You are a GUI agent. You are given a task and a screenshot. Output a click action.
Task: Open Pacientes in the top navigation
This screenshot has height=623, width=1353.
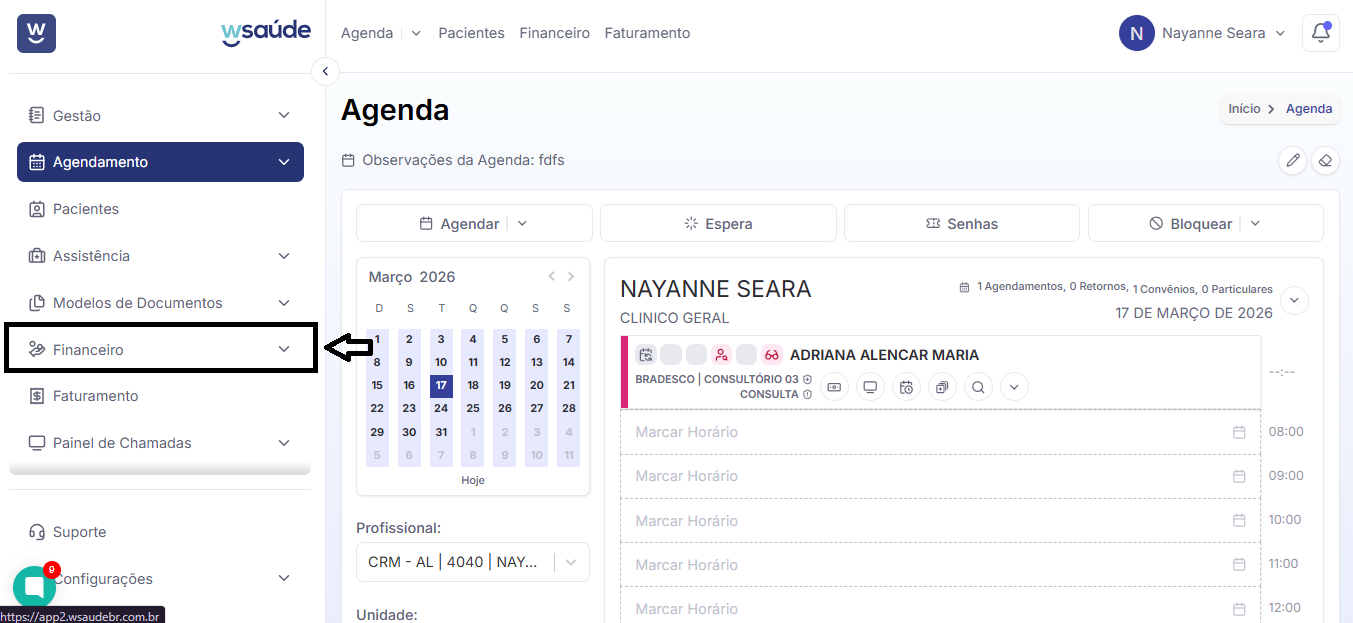pos(471,33)
